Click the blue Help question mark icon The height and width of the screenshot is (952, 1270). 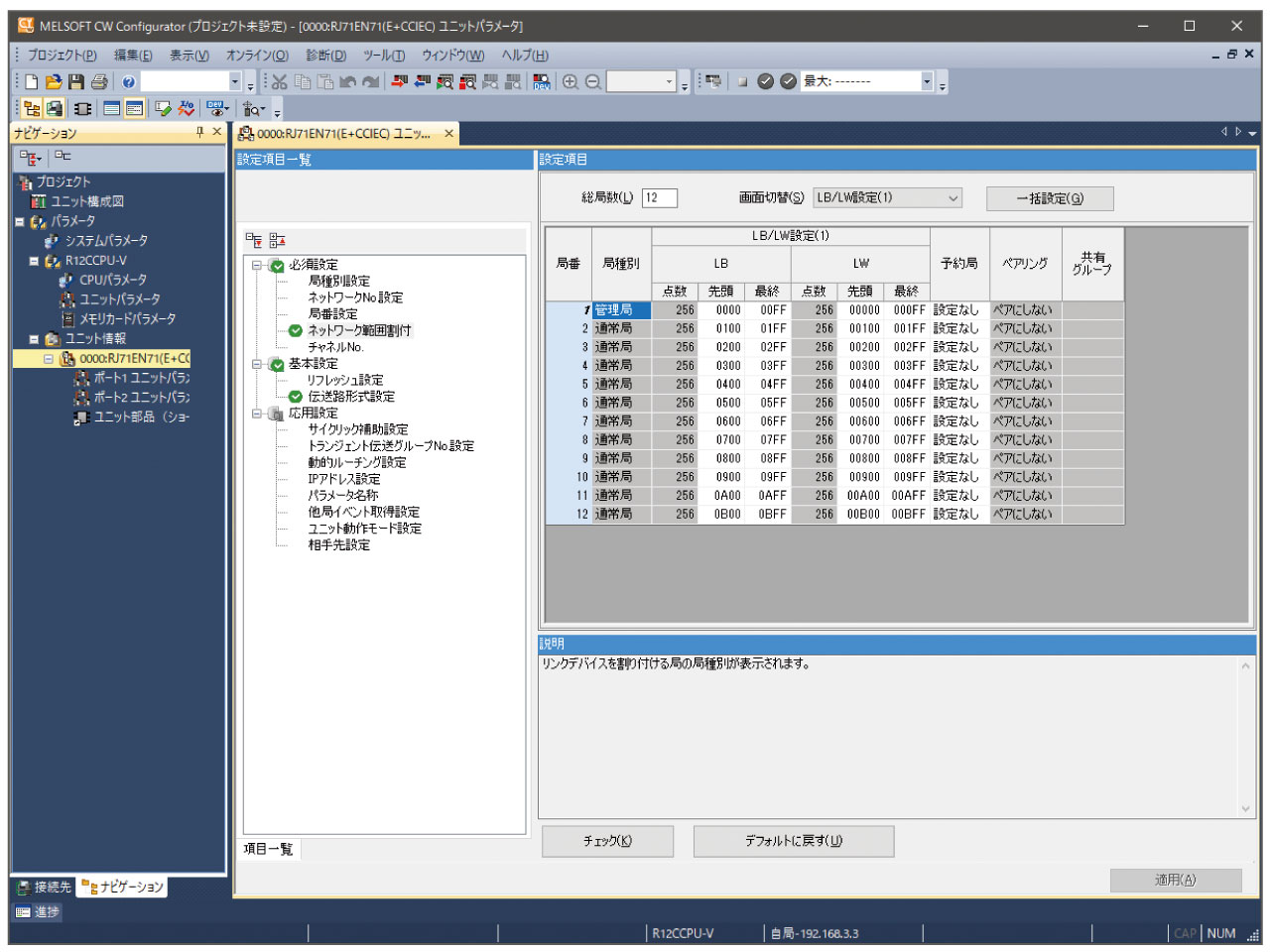128,82
